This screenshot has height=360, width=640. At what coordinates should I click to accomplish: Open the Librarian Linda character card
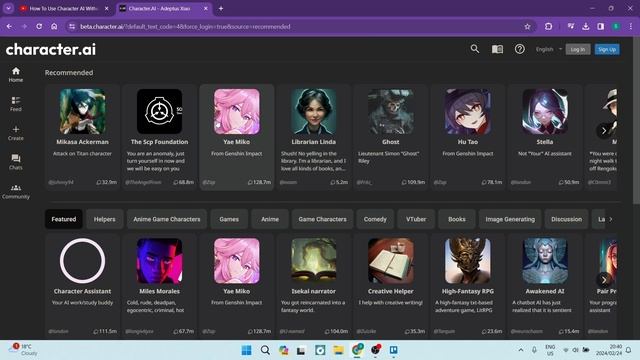point(313,137)
